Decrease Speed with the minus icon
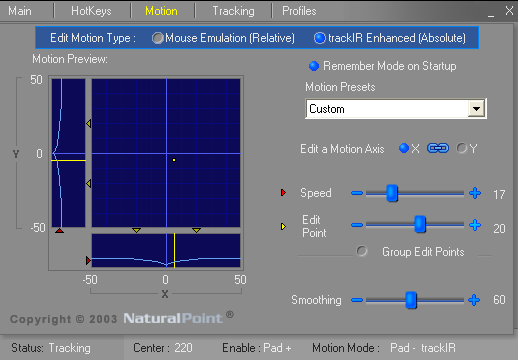The height and width of the screenshot is (360, 518). (x=357, y=193)
